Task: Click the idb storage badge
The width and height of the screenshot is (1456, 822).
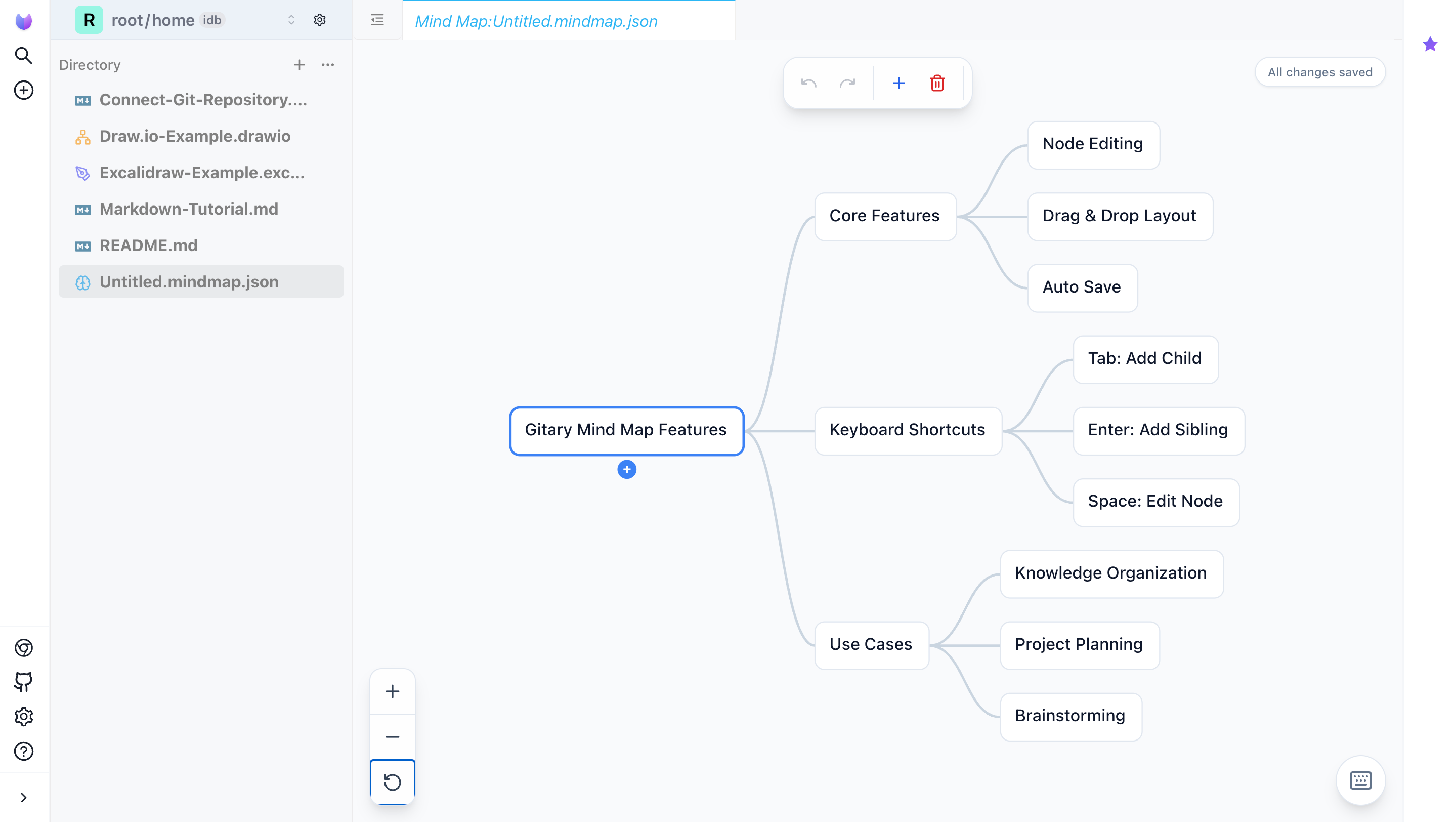Action: click(212, 20)
